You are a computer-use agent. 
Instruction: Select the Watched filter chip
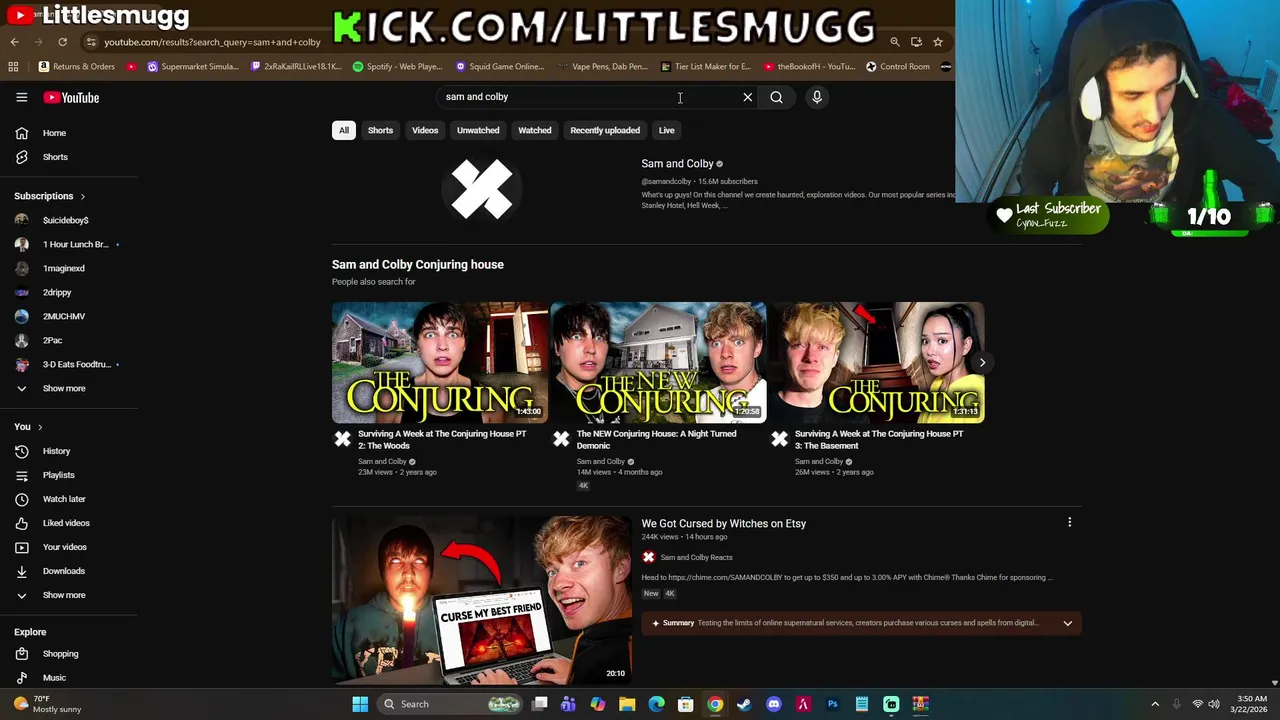(x=534, y=130)
